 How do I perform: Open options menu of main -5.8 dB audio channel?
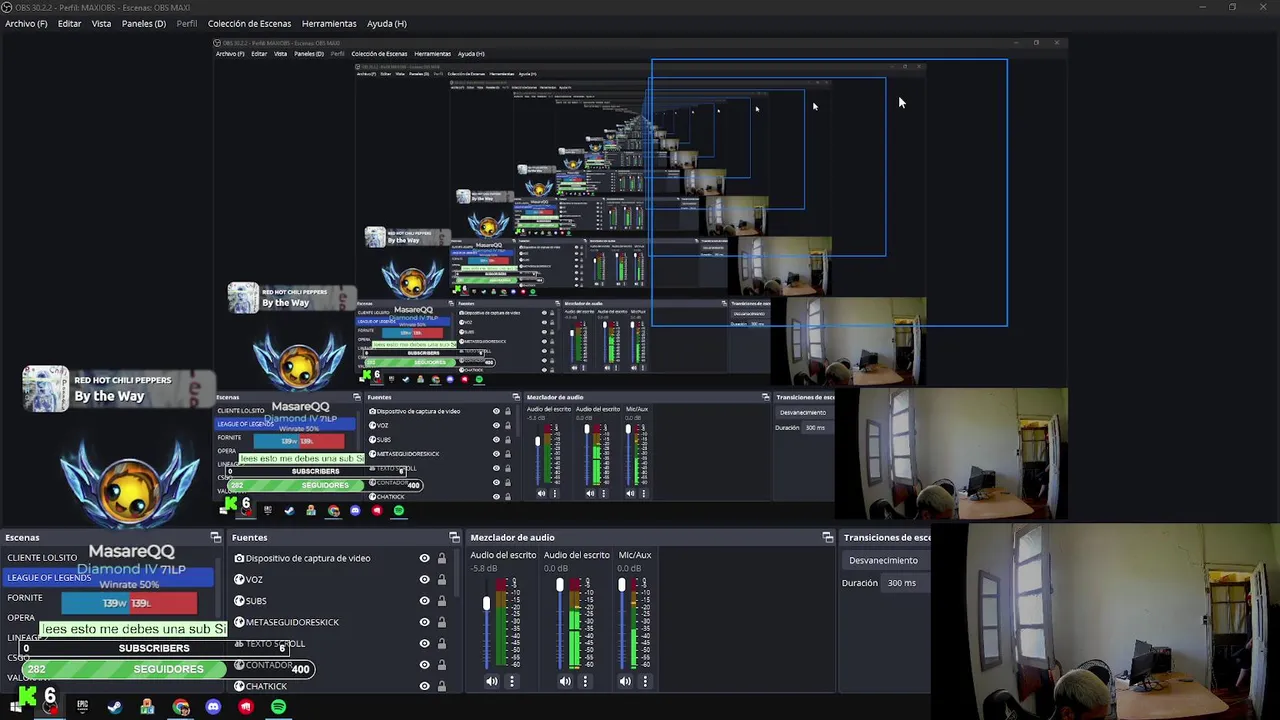click(512, 681)
